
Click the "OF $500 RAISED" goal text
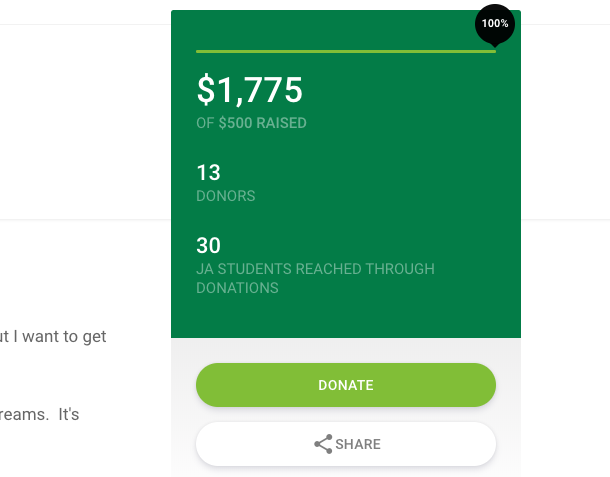(x=251, y=123)
